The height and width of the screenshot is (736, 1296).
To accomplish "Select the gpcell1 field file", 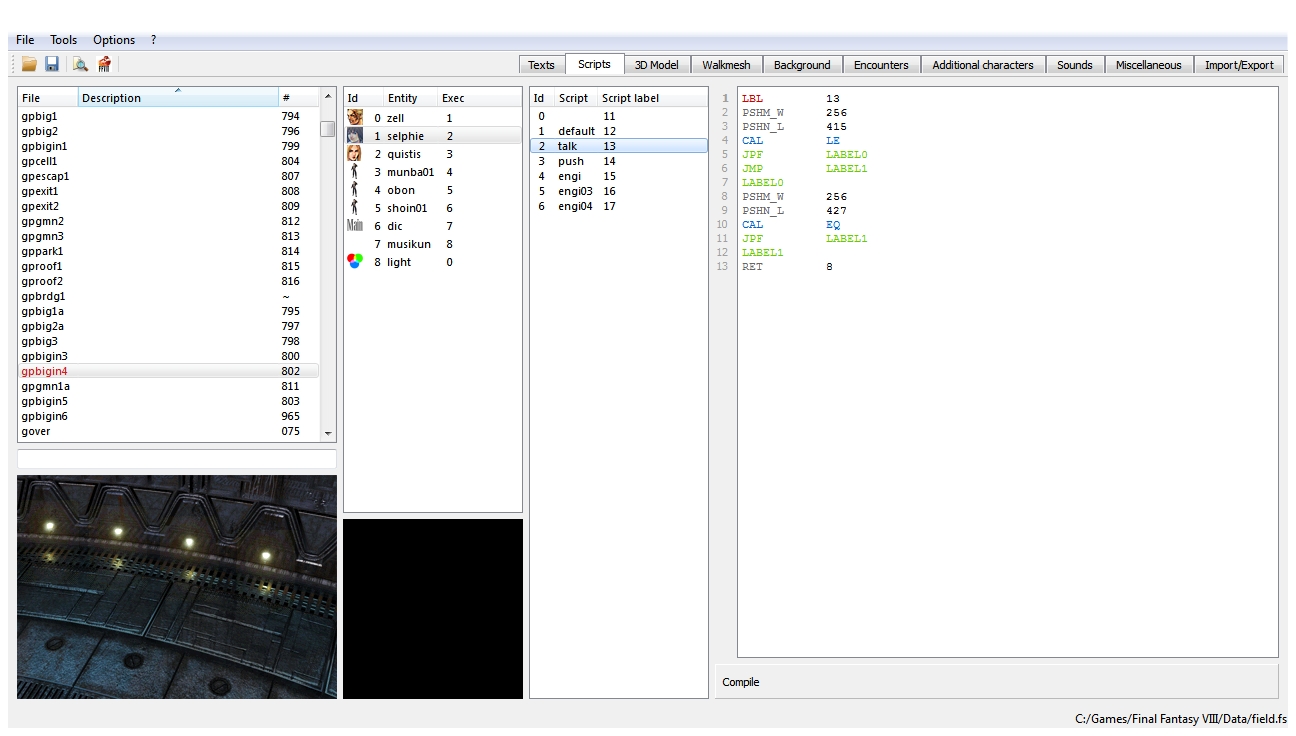I will (x=168, y=161).
